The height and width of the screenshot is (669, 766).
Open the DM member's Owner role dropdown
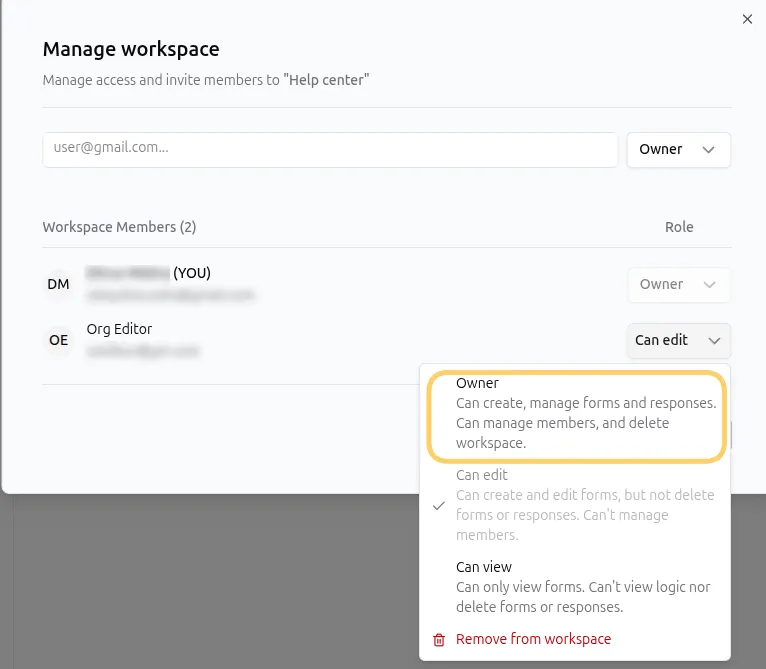pos(679,284)
